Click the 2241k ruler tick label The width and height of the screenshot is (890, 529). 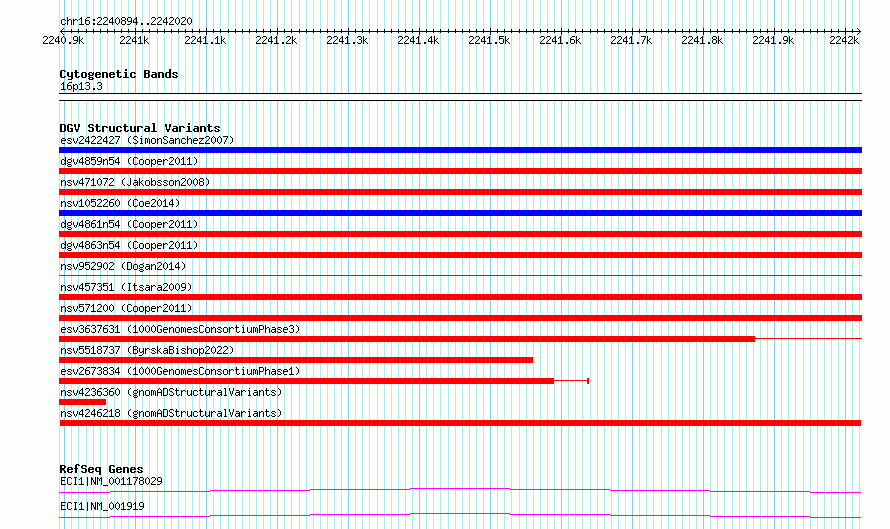point(134,40)
